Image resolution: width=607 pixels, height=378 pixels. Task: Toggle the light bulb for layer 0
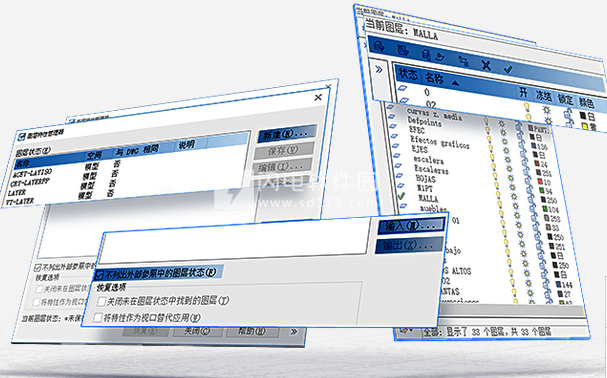pos(527,106)
